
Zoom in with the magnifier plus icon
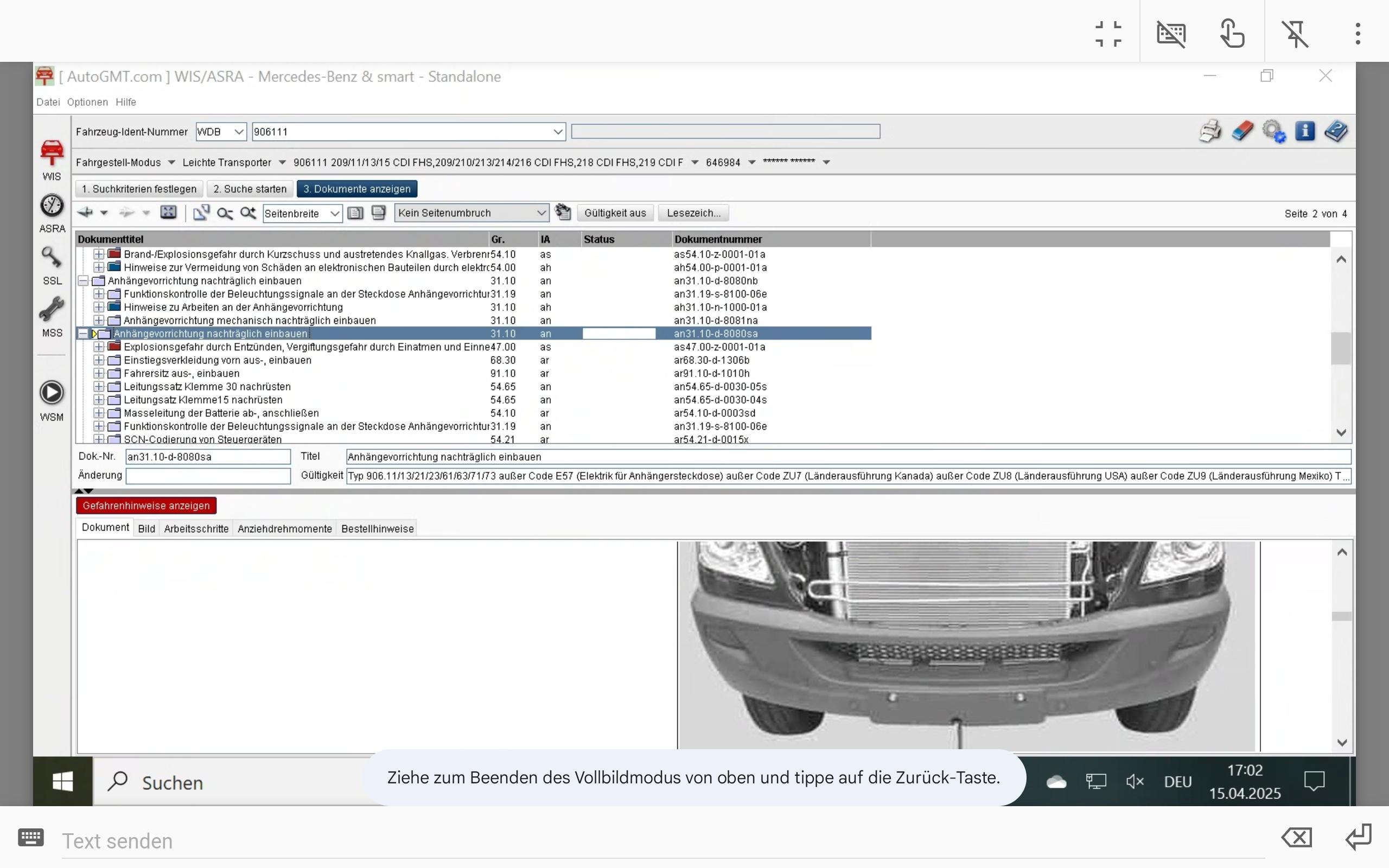coord(248,213)
